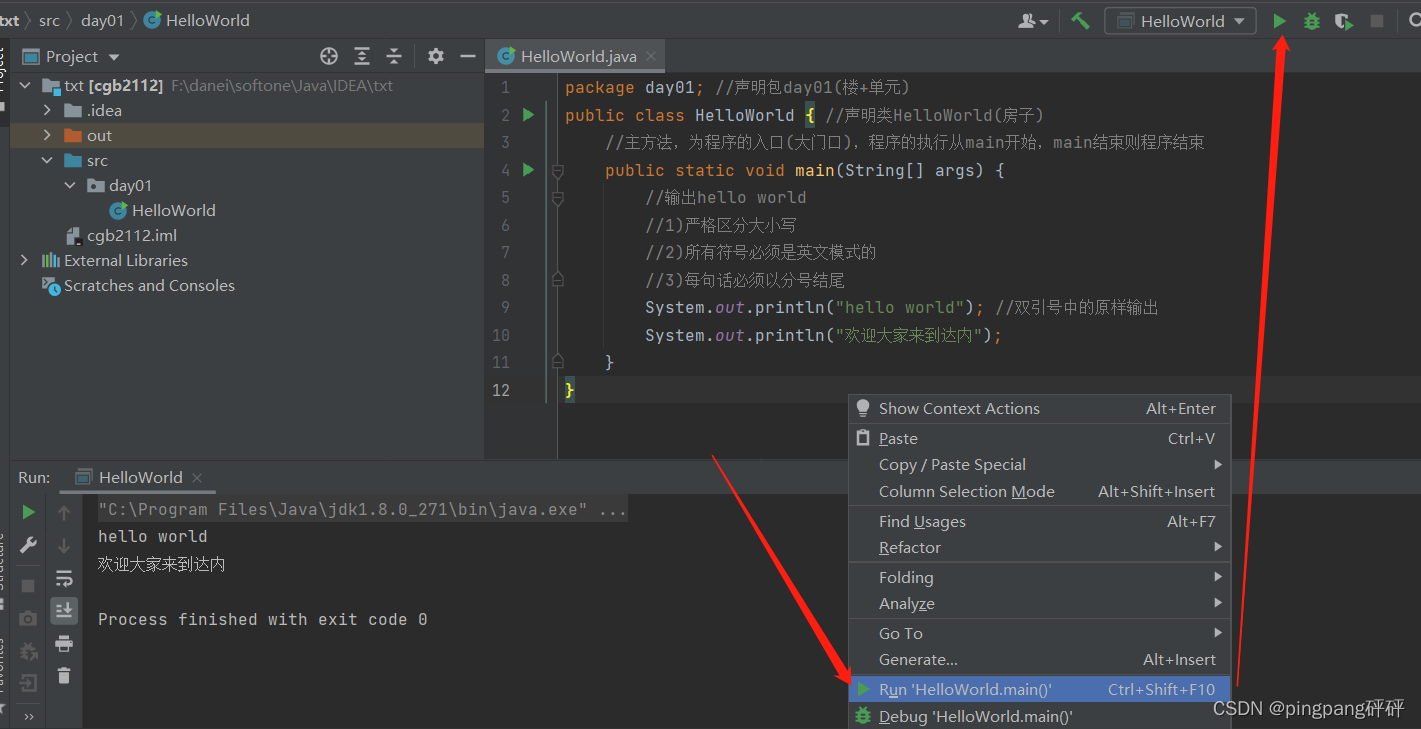Viewport: 1421px width, 729px height.
Task: Open Project panel gear options
Action: [435, 56]
